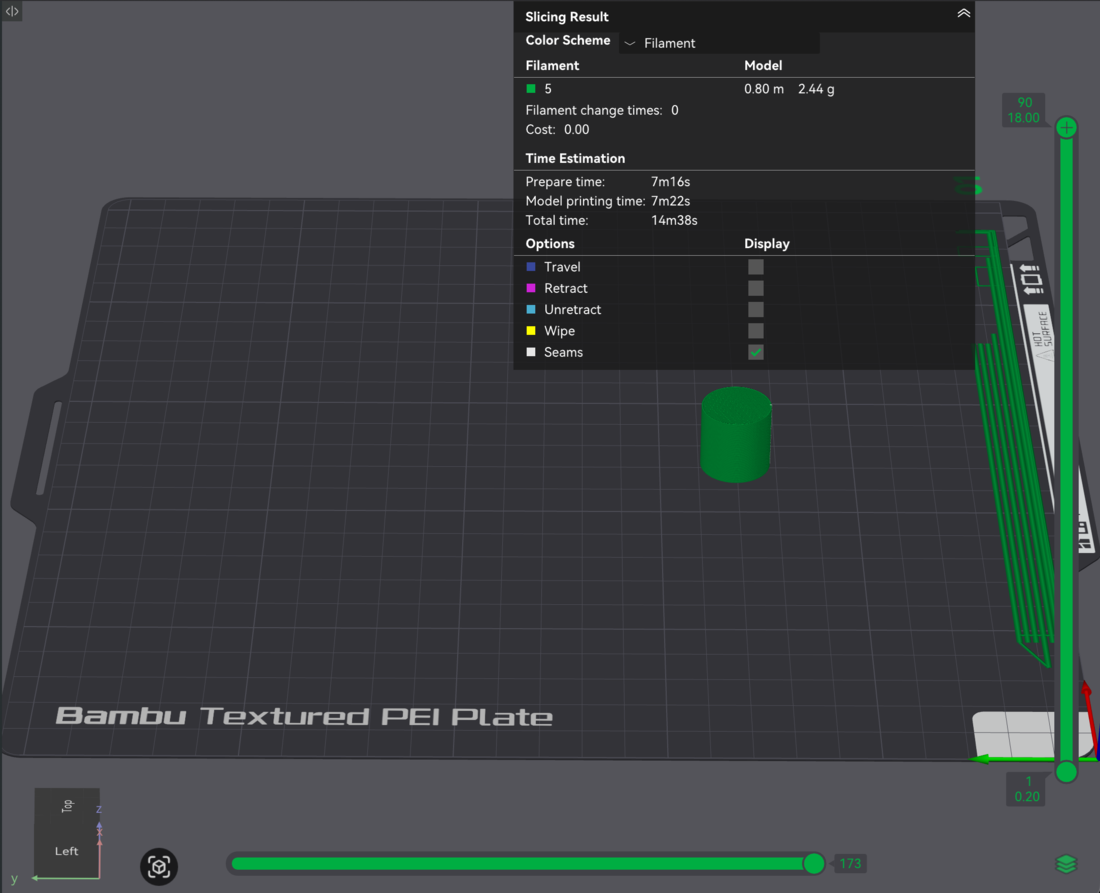The width and height of the screenshot is (1100, 893).
Task: Click the Filament column header
Action: 552,65
